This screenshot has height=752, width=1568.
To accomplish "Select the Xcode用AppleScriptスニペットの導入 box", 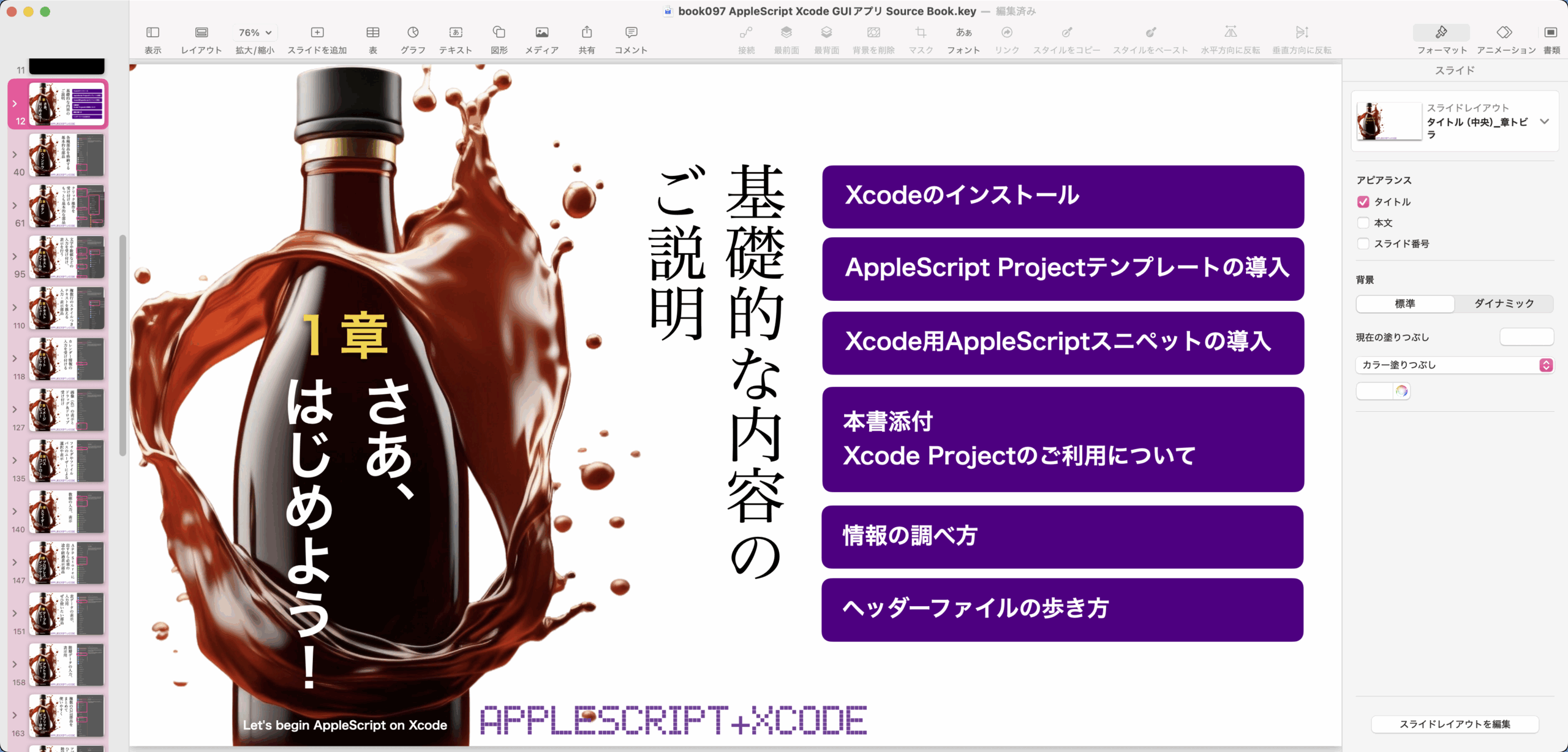I will coord(1063,343).
